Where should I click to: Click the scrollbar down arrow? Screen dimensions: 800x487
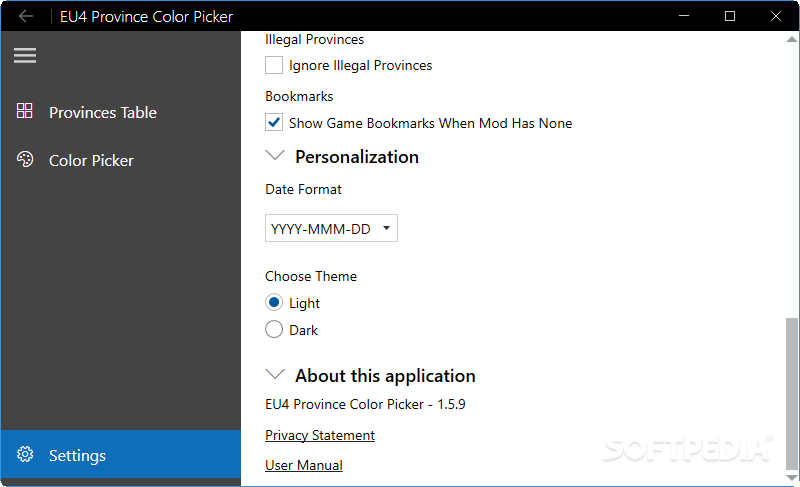[x=791, y=478]
